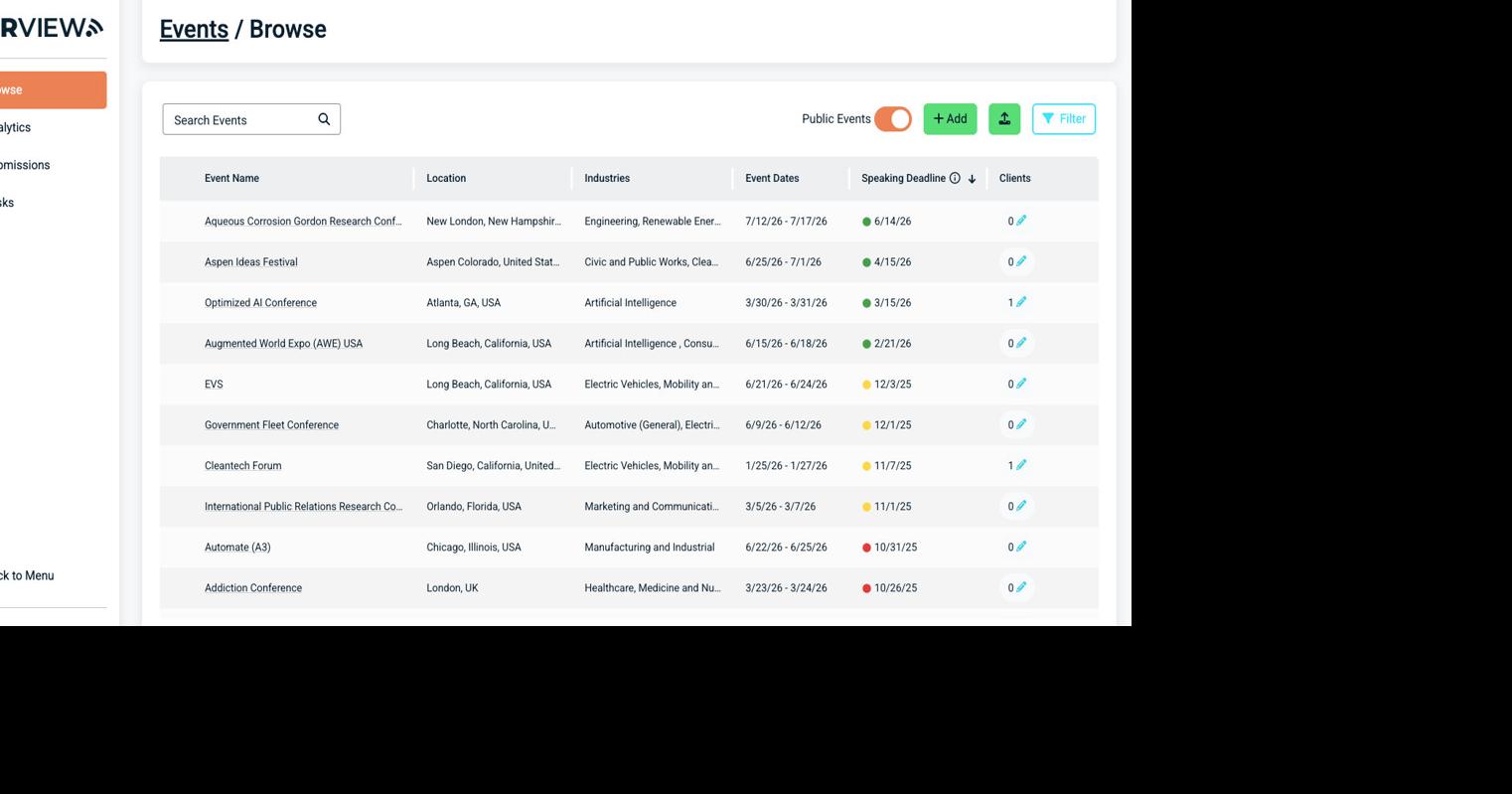Open the Aspen Ideas Festival event link
Screen dimensions: 1512x794
[x=250, y=262]
